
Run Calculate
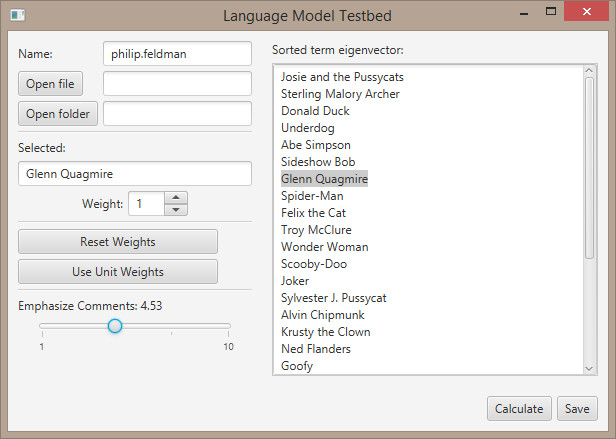518,408
